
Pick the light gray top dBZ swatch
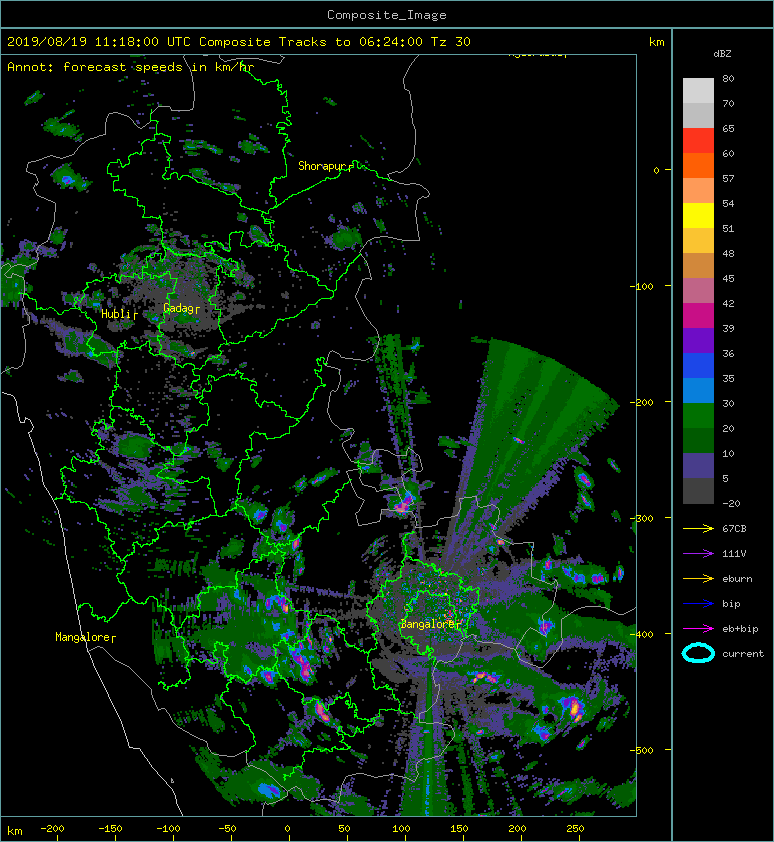(x=698, y=91)
